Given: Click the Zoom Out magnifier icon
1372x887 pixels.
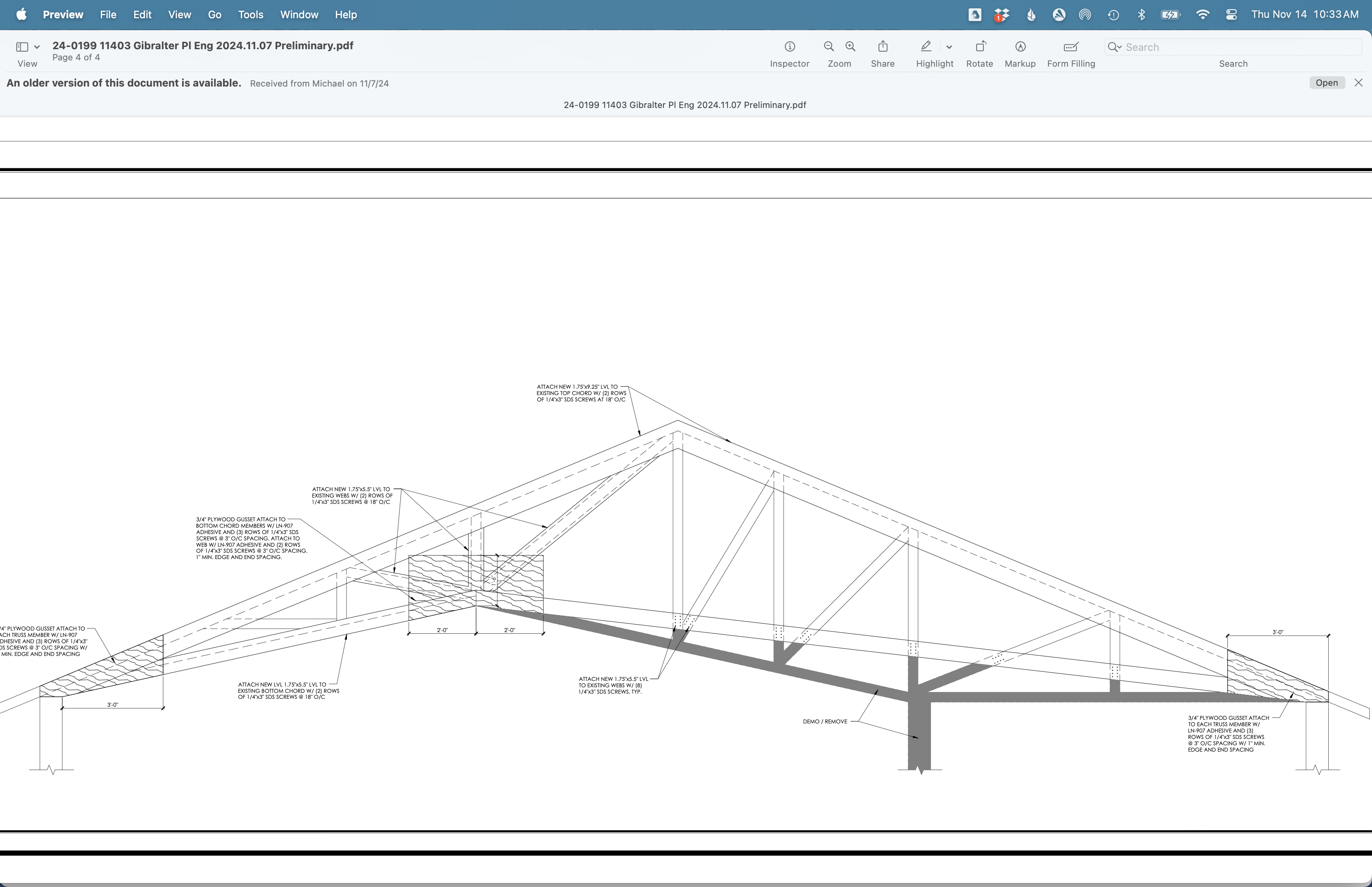Looking at the screenshot, I should 829,47.
